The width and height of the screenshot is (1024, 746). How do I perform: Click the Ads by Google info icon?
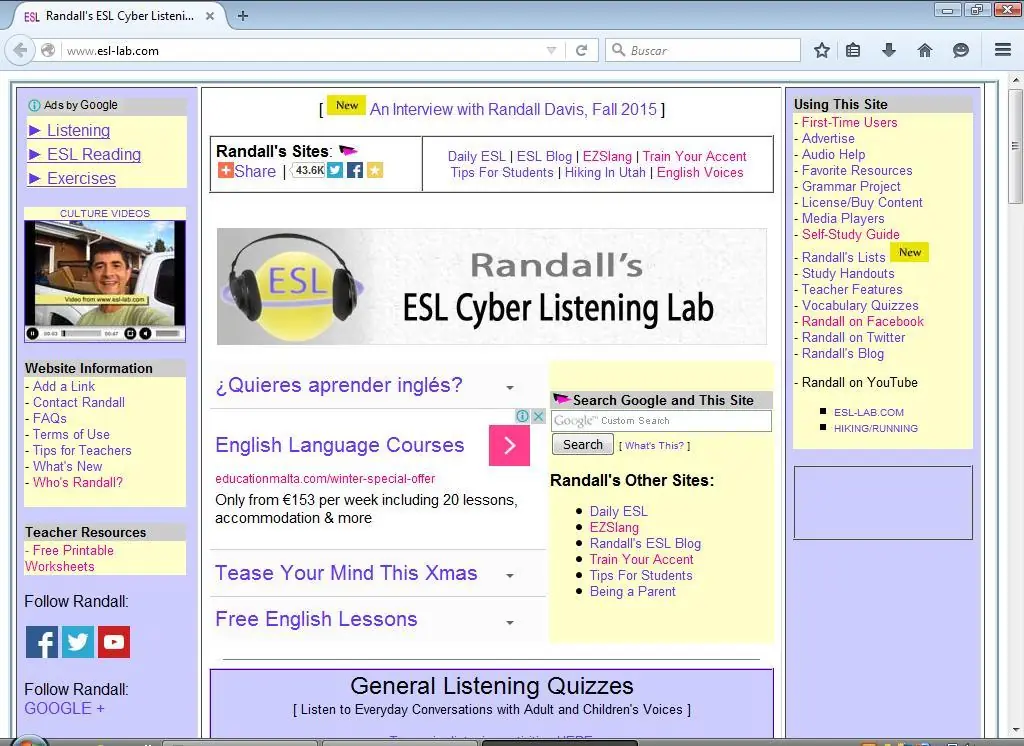click(x=35, y=105)
